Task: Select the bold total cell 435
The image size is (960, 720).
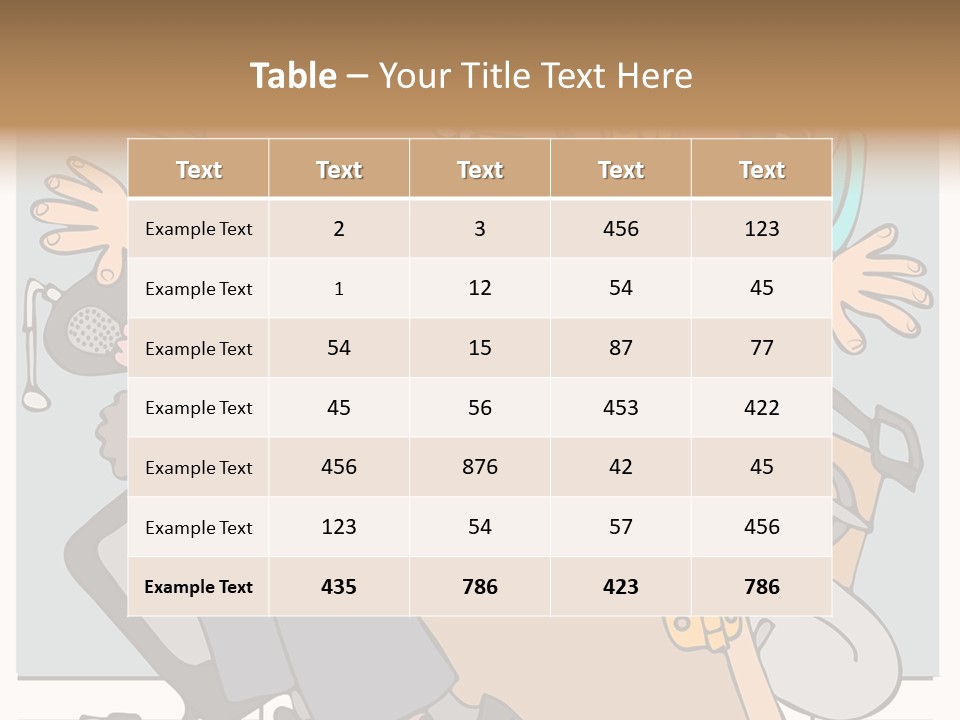Action: 339,587
